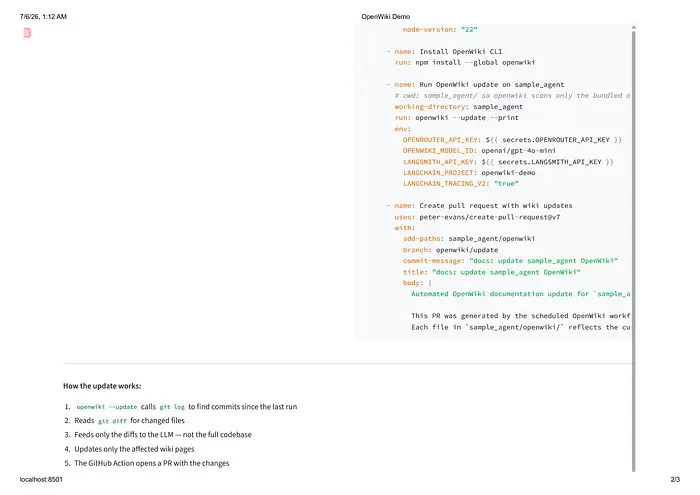Click the LANGCHAIN_TRACING_V2 'true' value
The height and width of the screenshot is (495, 700).
tap(506, 183)
